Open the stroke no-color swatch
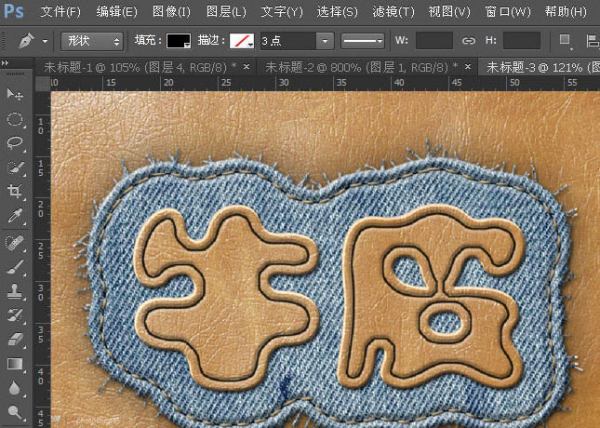This screenshot has height=428, width=600. pos(242,41)
